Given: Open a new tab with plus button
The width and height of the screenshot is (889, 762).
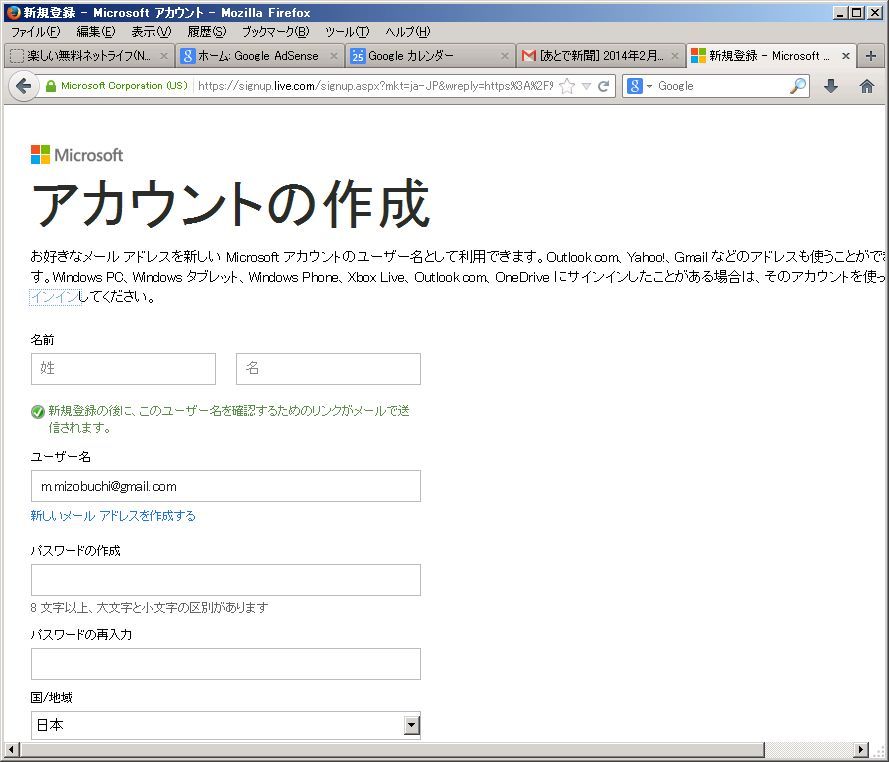Looking at the screenshot, I should tap(871, 56).
